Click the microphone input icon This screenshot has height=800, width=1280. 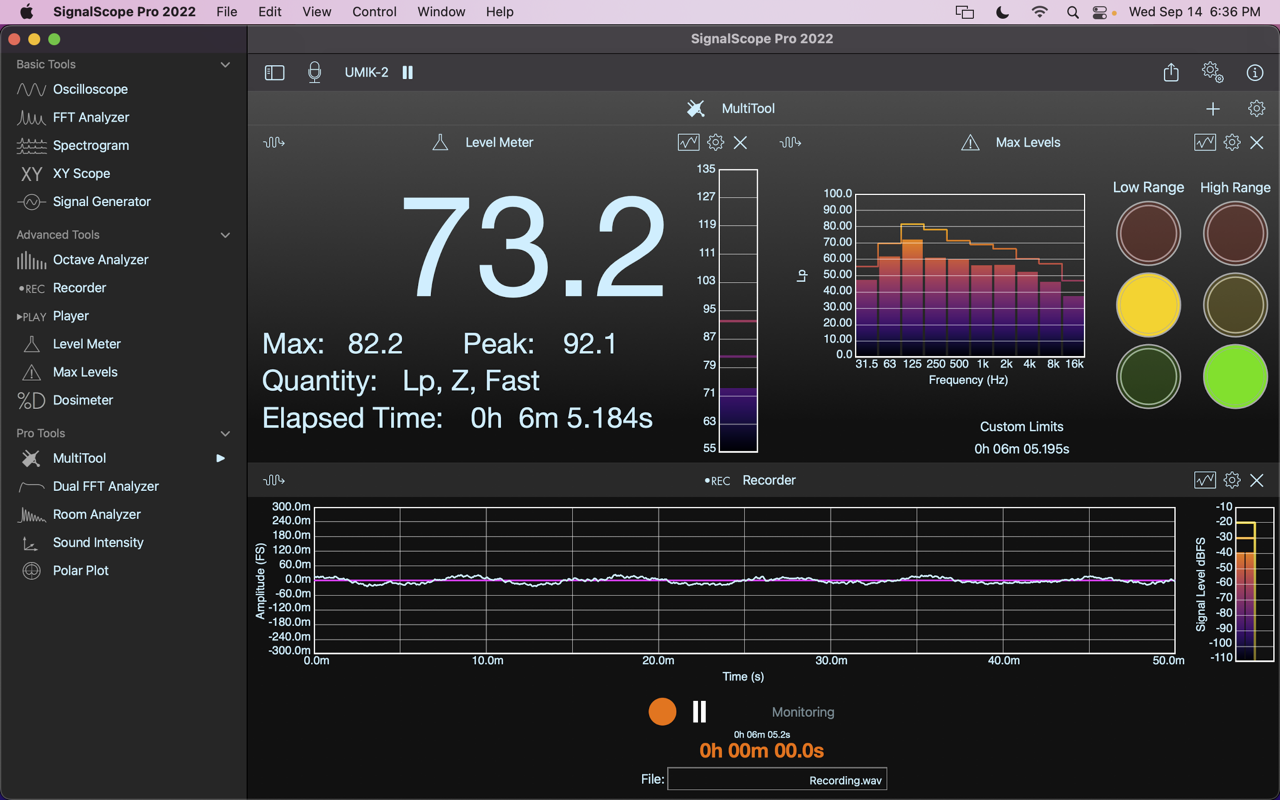pos(314,72)
